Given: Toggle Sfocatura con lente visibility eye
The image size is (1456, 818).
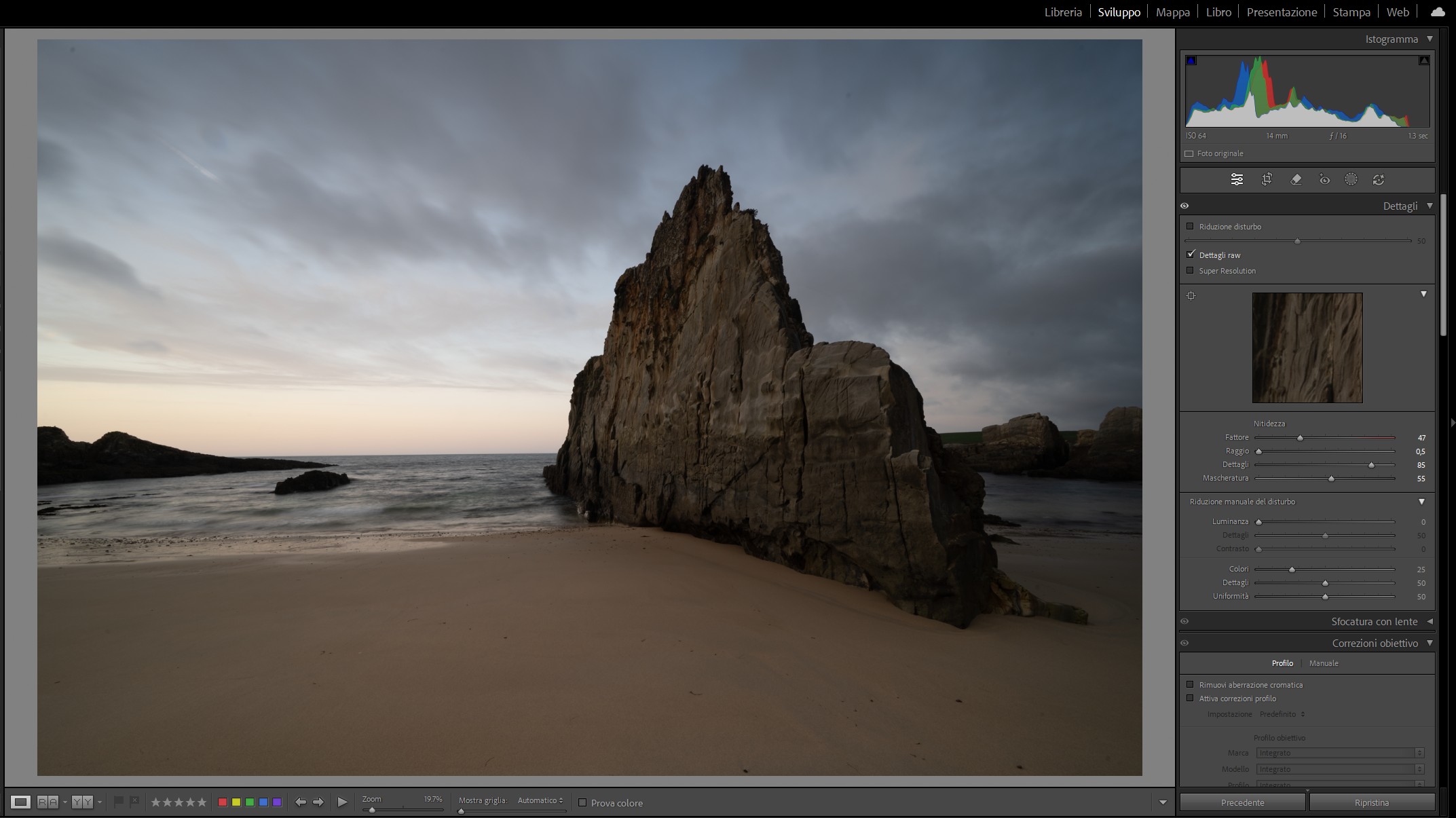Looking at the screenshot, I should point(1184,622).
